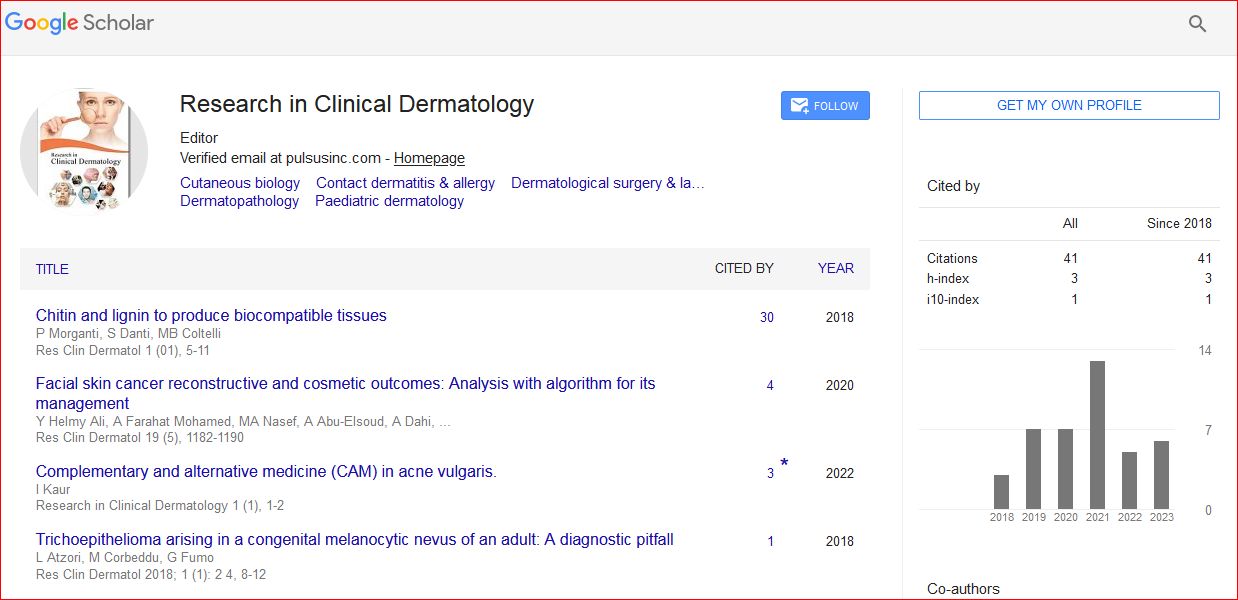This screenshot has width=1238, height=600.
Task: Click the search magnifier icon
Action: point(1197,24)
